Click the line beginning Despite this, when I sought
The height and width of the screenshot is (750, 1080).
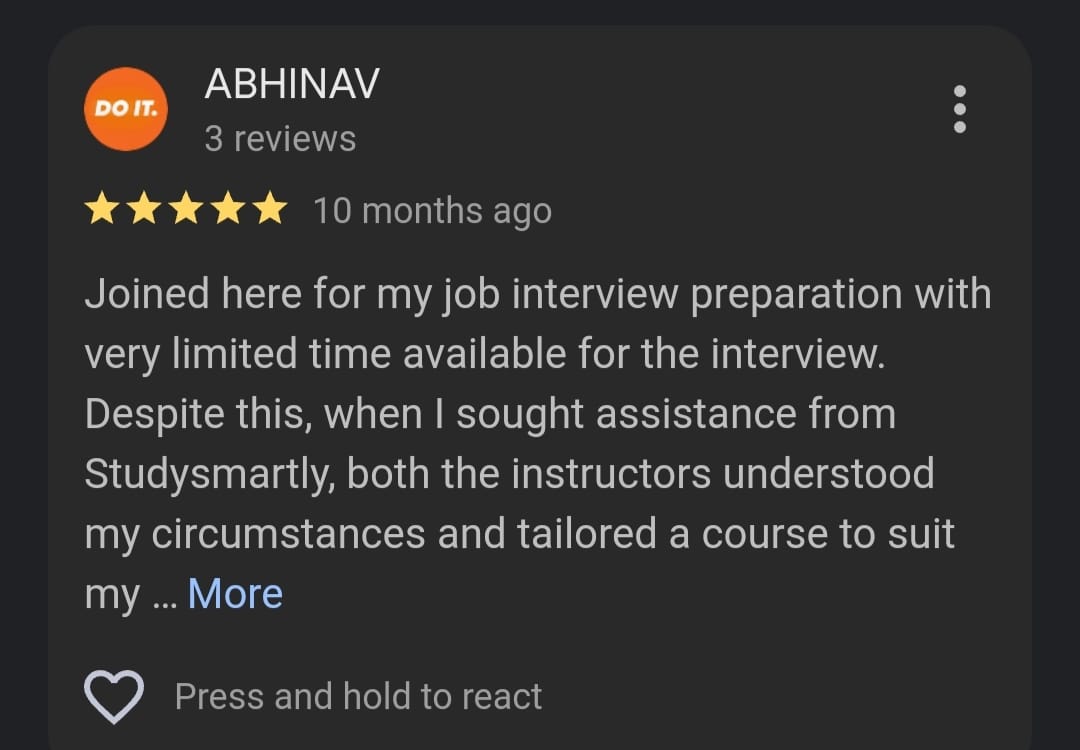click(x=490, y=415)
